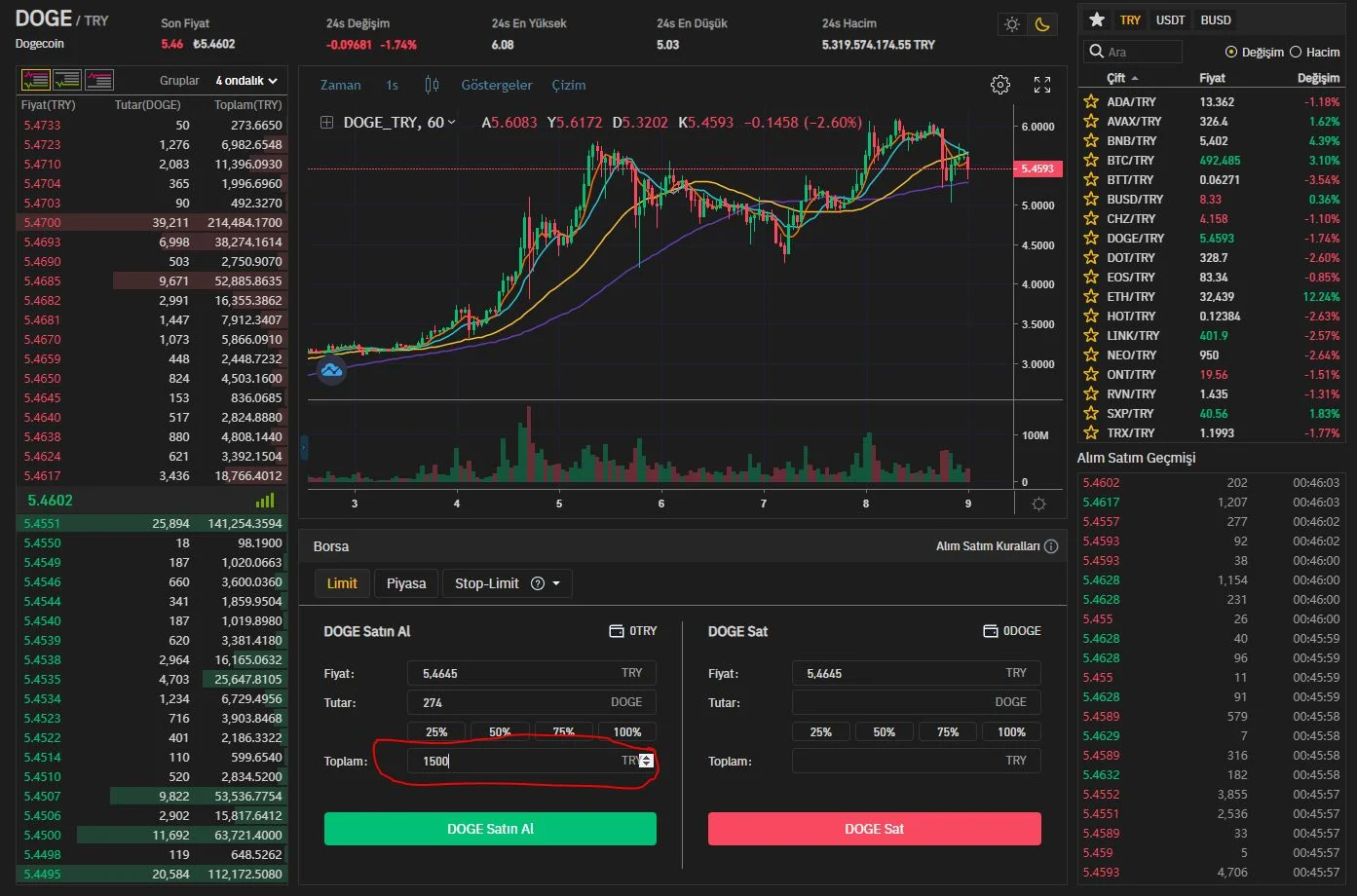Switch to light theme sun icon
This screenshot has height=896, width=1357.
1012,24
